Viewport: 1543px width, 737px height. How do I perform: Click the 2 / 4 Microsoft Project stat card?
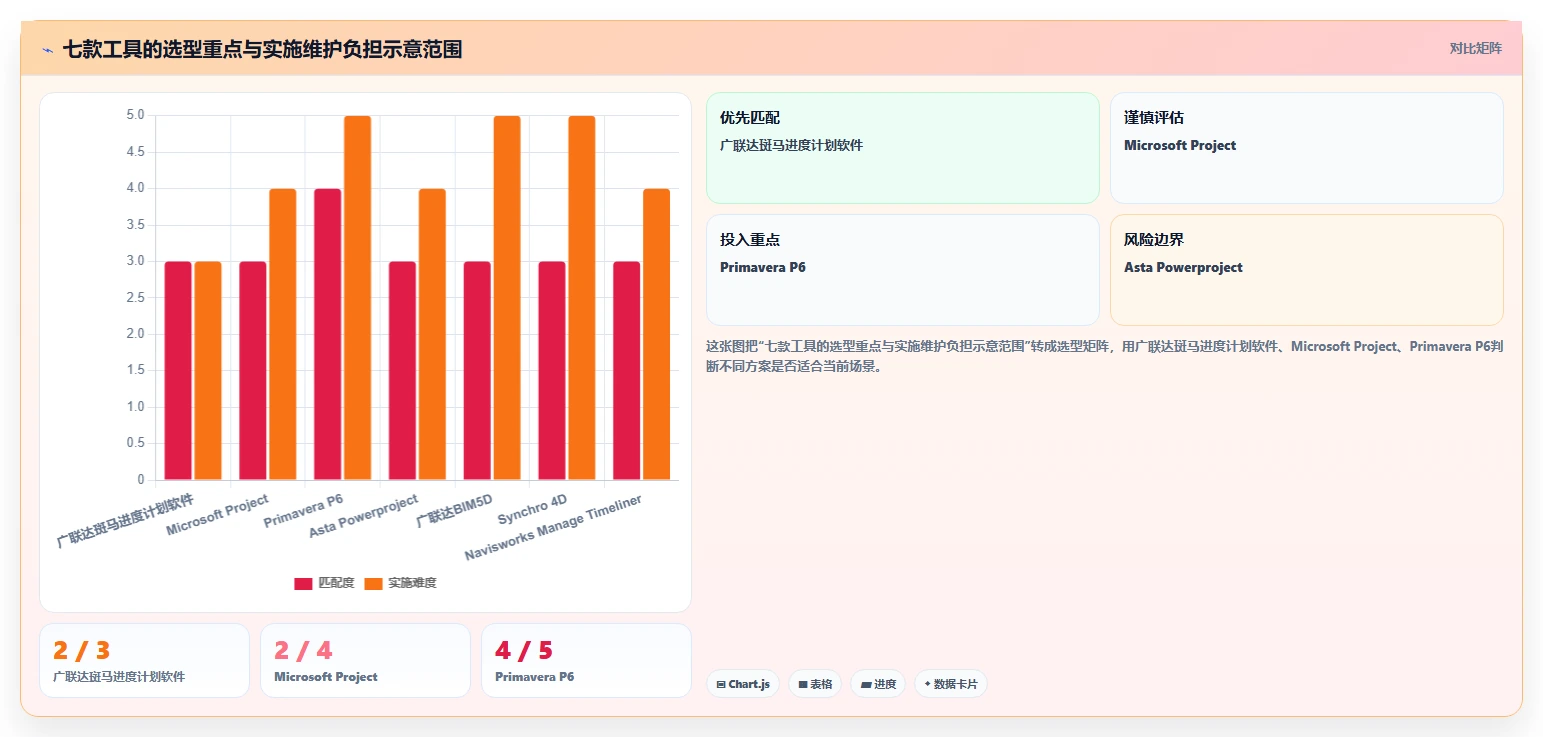365,661
